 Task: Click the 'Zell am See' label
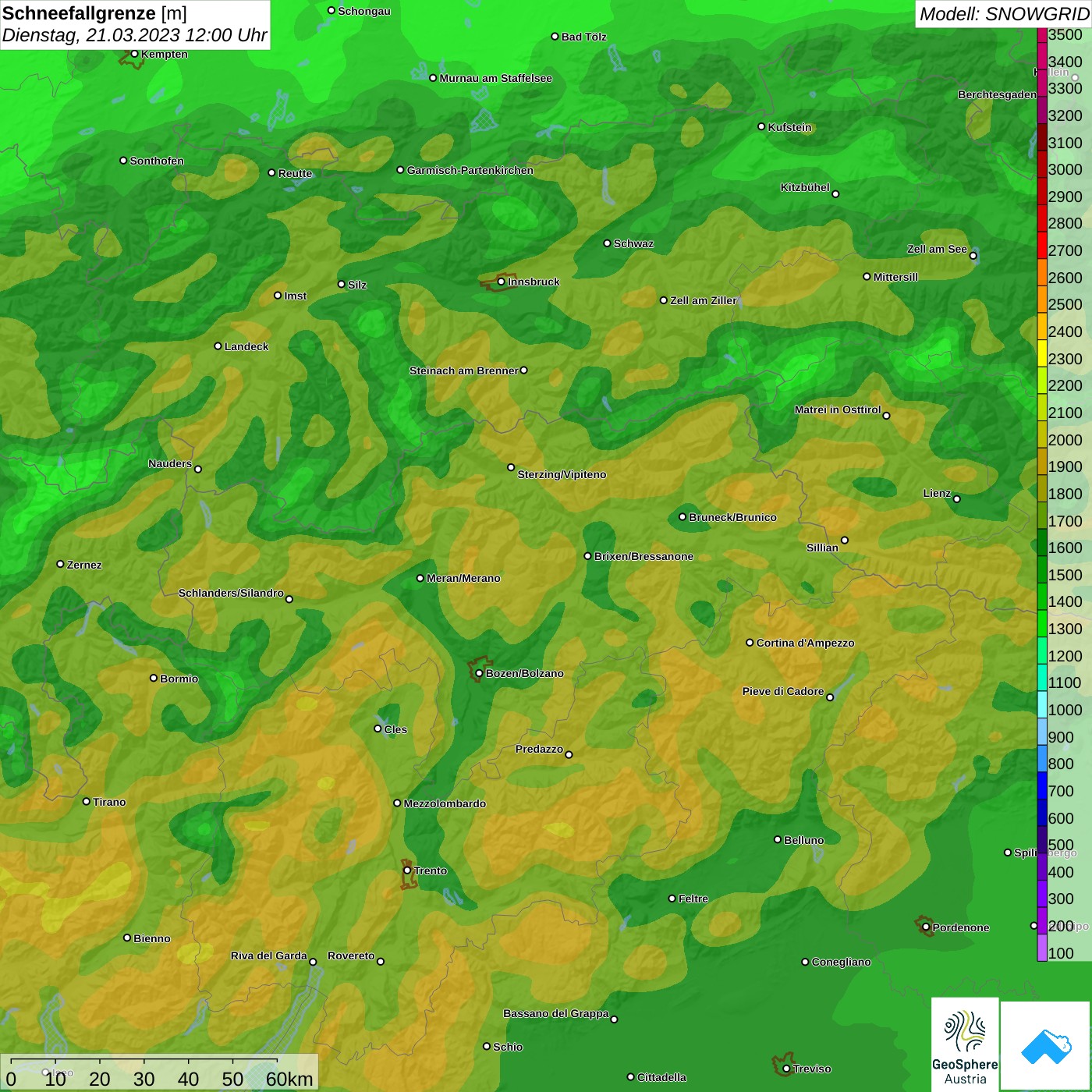click(937, 249)
